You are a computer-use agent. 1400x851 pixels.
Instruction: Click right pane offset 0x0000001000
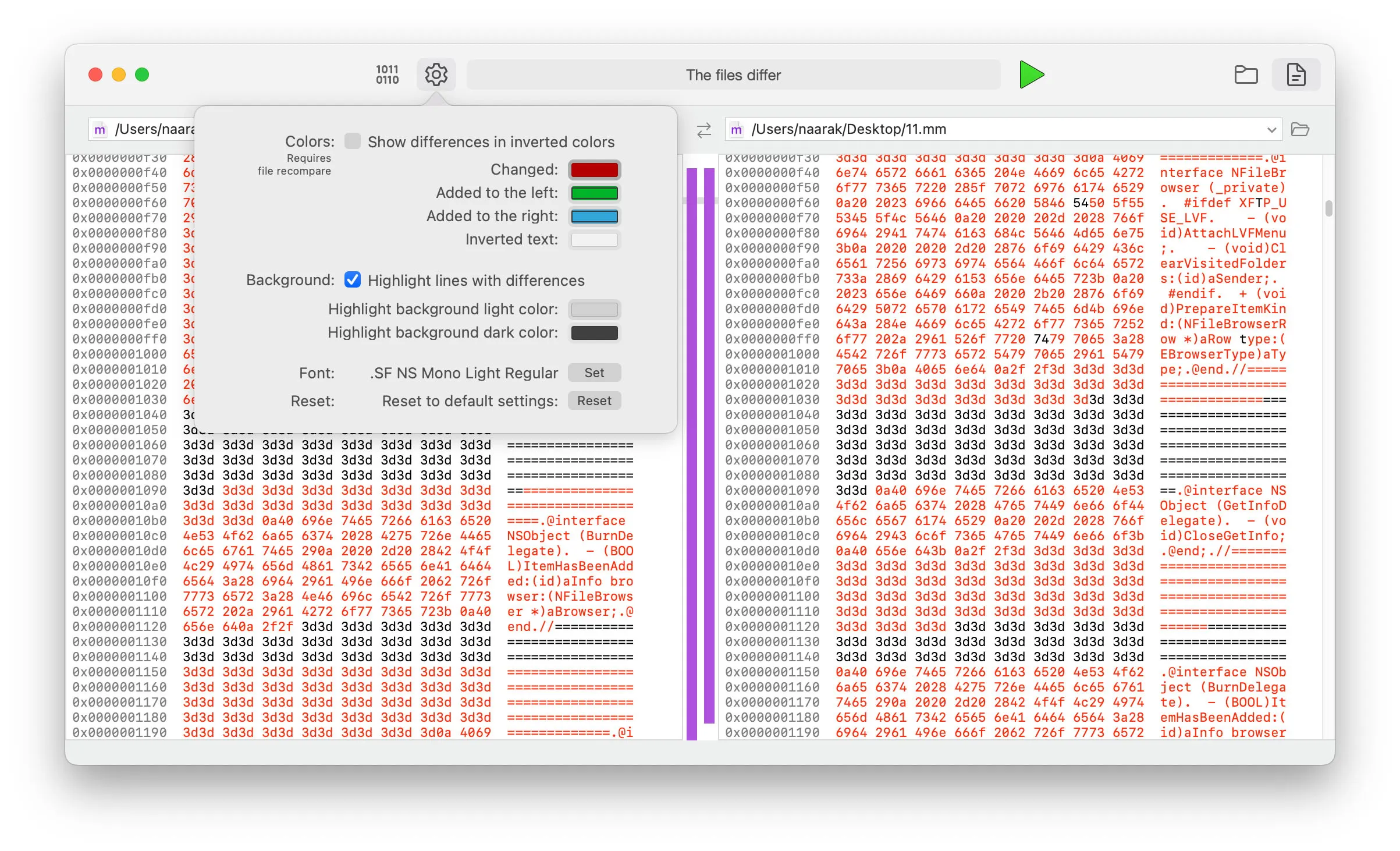(772, 354)
